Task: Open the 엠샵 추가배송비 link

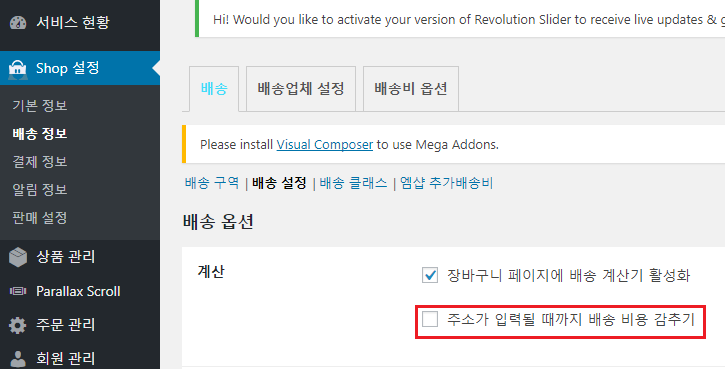Action: [x=447, y=183]
